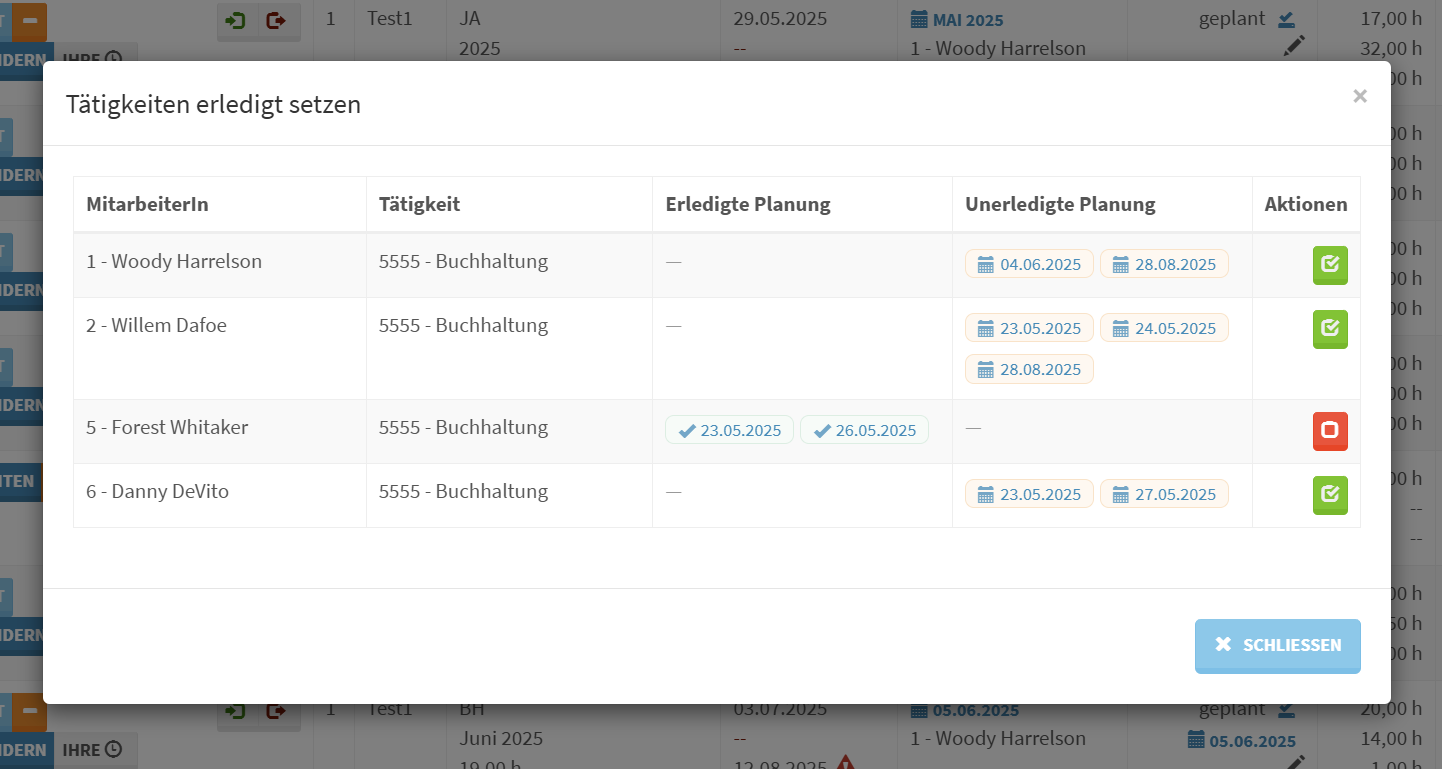
Task: Click the MAI 2025 calendar link
Action: [957, 20]
